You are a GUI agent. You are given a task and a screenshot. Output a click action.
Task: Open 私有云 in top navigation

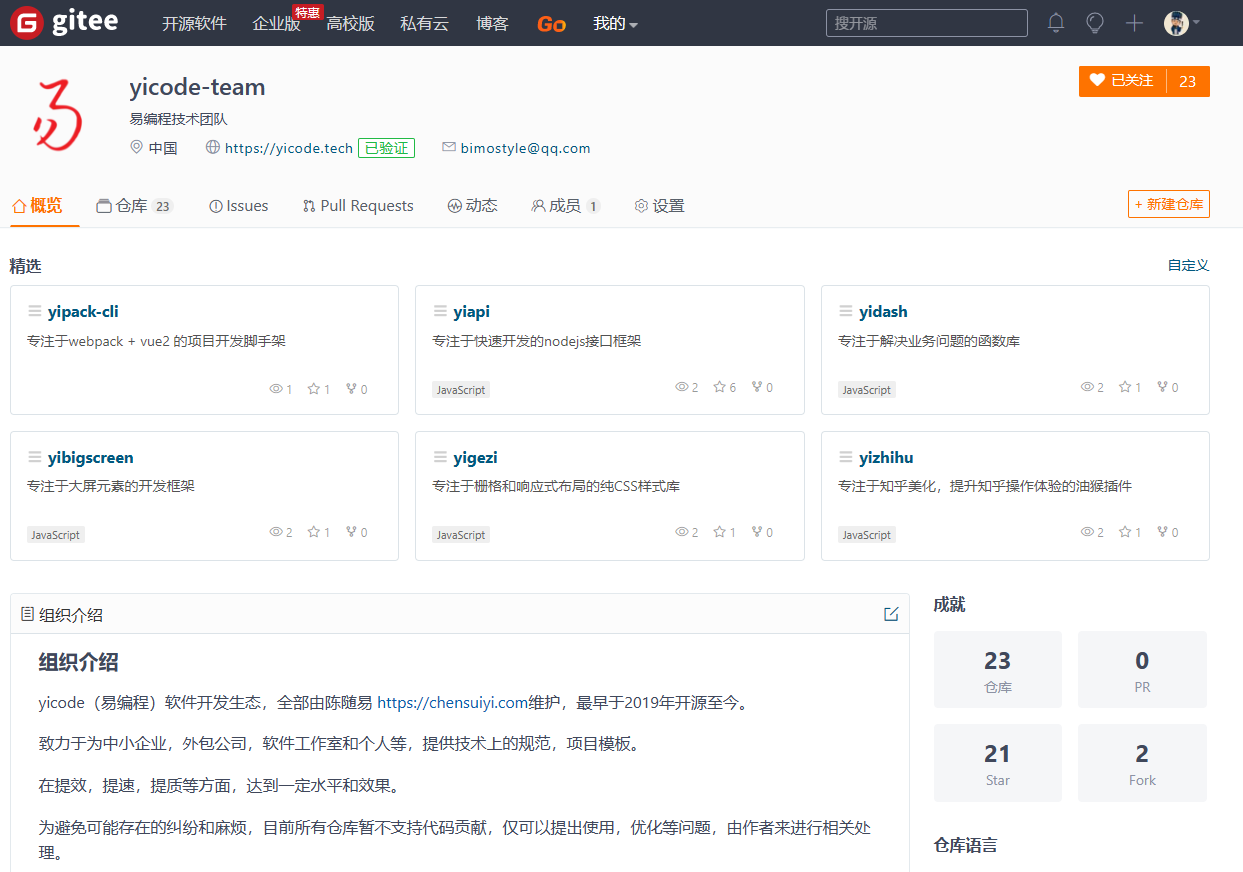pos(424,23)
